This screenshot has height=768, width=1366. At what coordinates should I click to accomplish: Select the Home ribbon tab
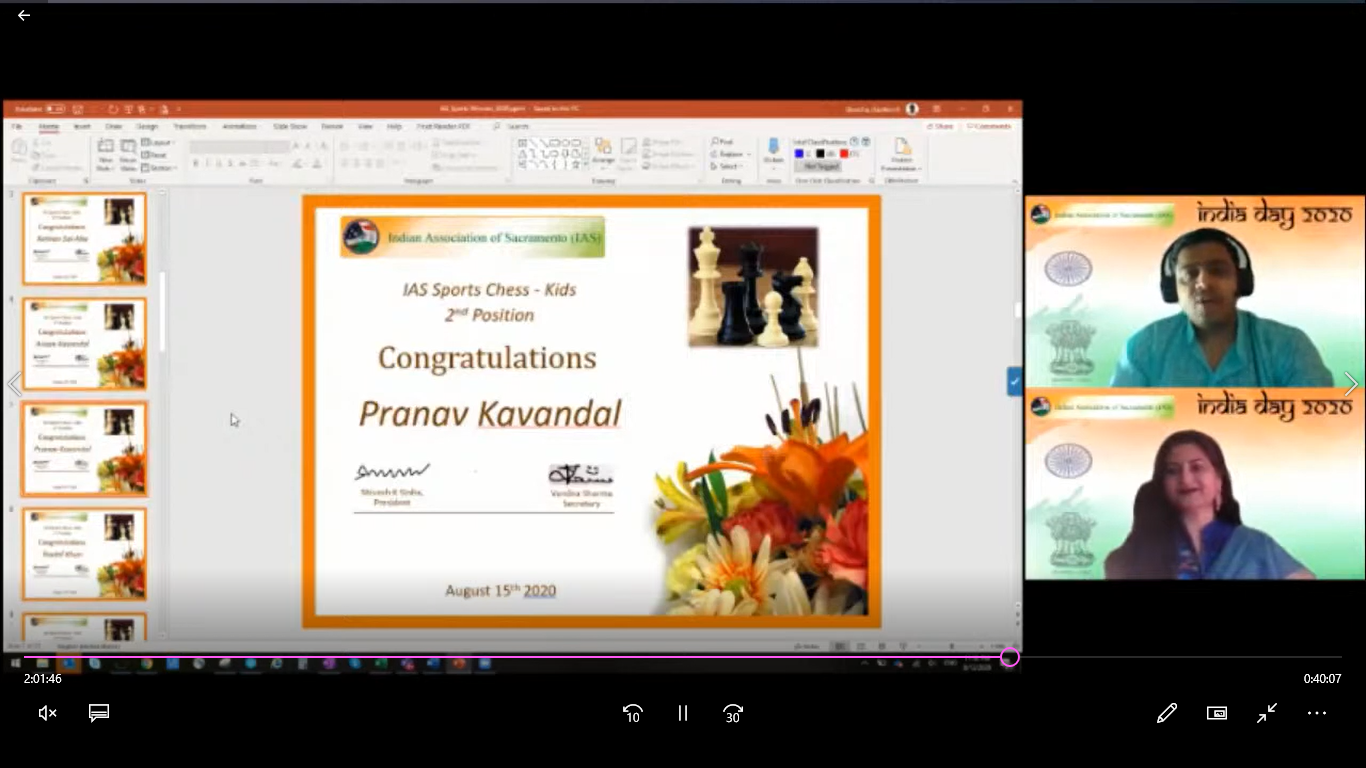[x=48, y=127]
